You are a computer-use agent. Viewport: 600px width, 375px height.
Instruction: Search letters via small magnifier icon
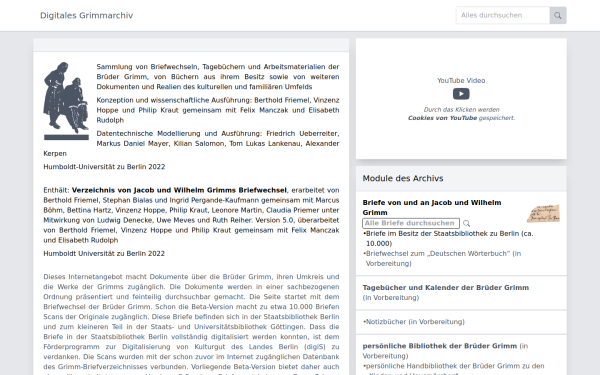466,223
